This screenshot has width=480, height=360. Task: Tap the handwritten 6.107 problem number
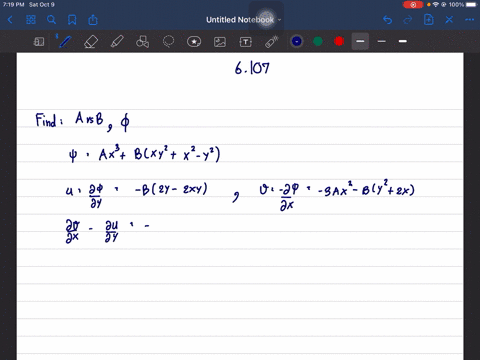[x=252, y=68]
